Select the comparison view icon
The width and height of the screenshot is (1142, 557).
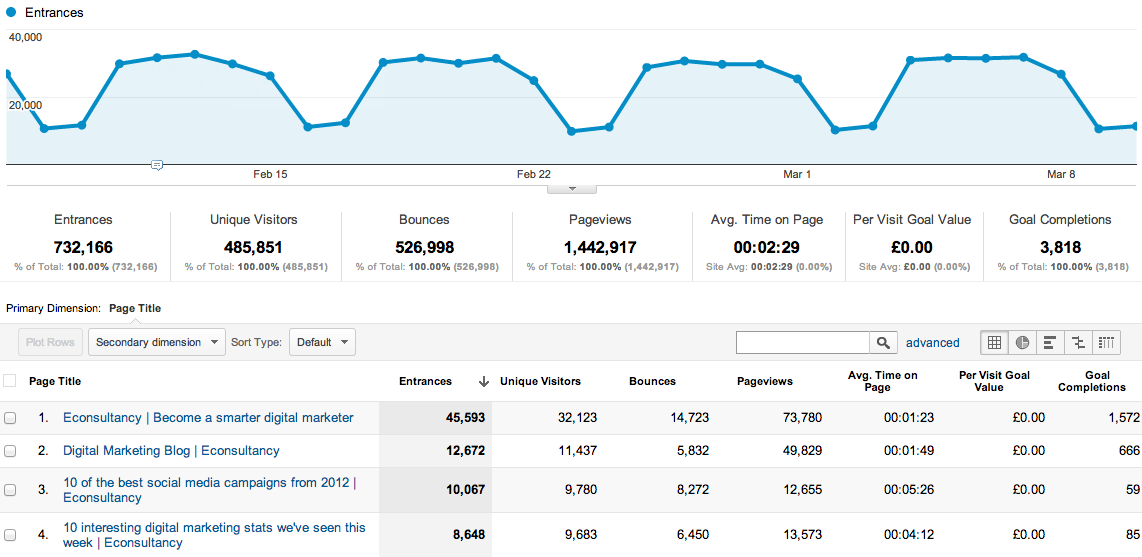click(x=1078, y=342)
